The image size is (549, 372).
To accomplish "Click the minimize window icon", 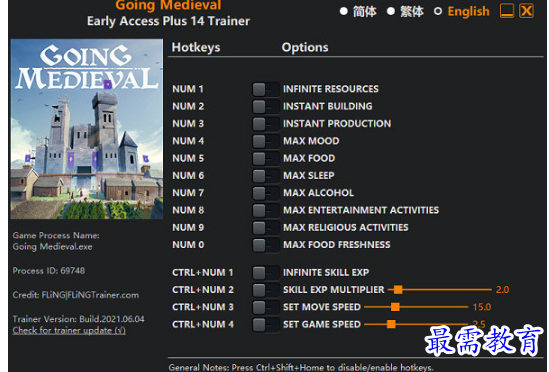I will (x=507, y=11).
